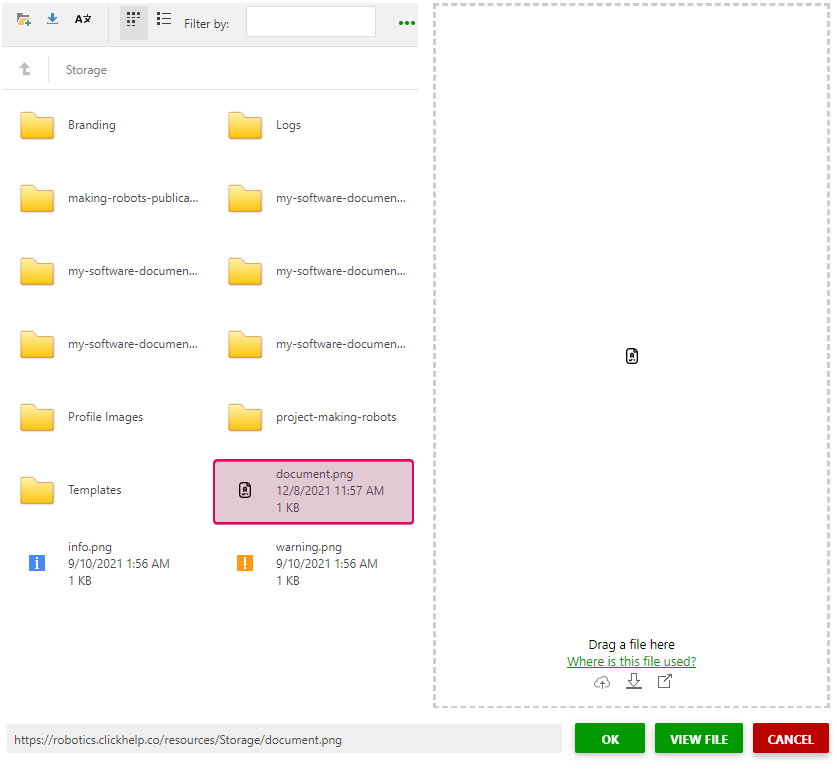
Task: Click the OK button
Action: click(609, 738)
